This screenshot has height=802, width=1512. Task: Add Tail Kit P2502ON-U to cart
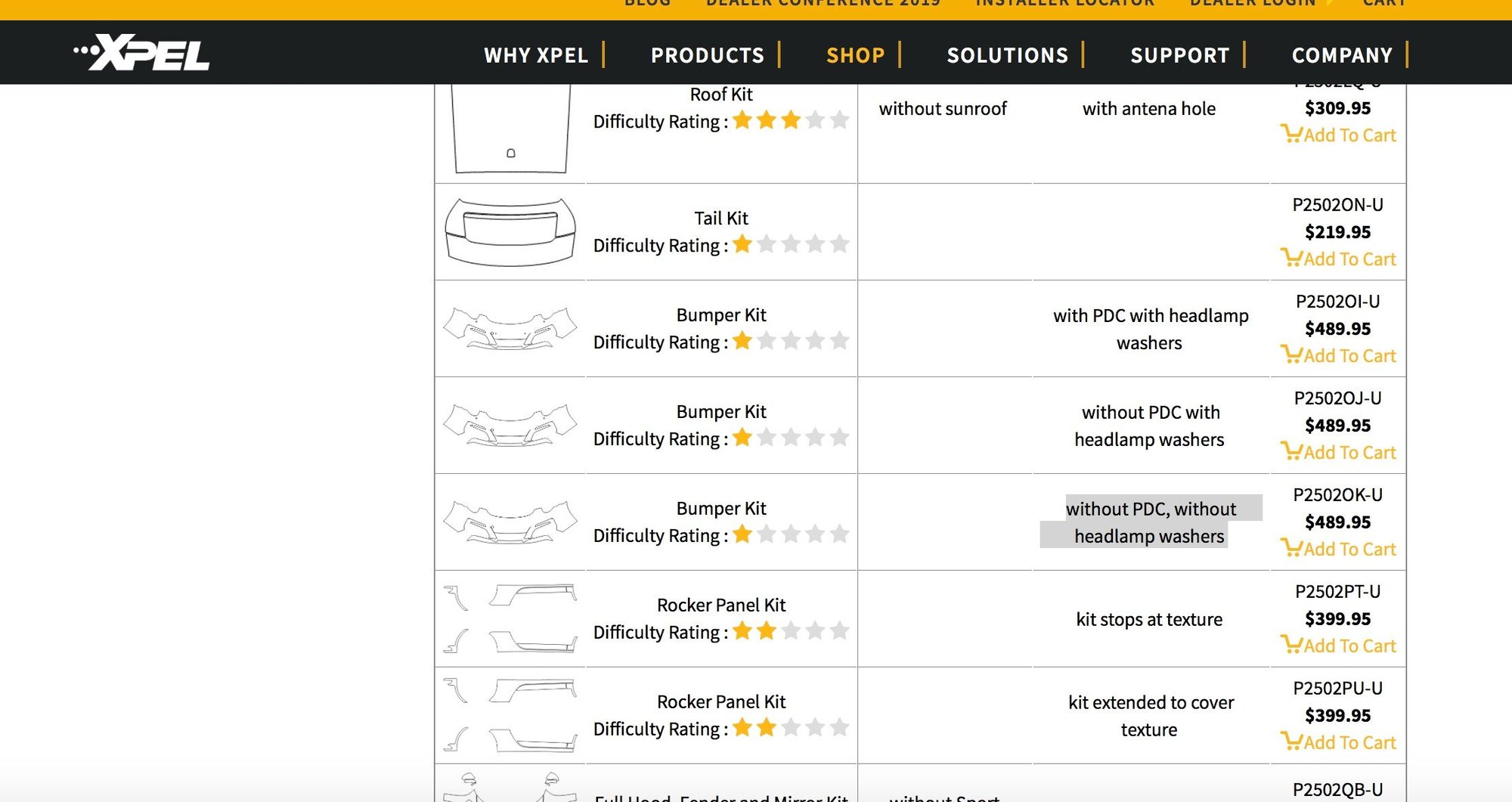(1338, 259)
